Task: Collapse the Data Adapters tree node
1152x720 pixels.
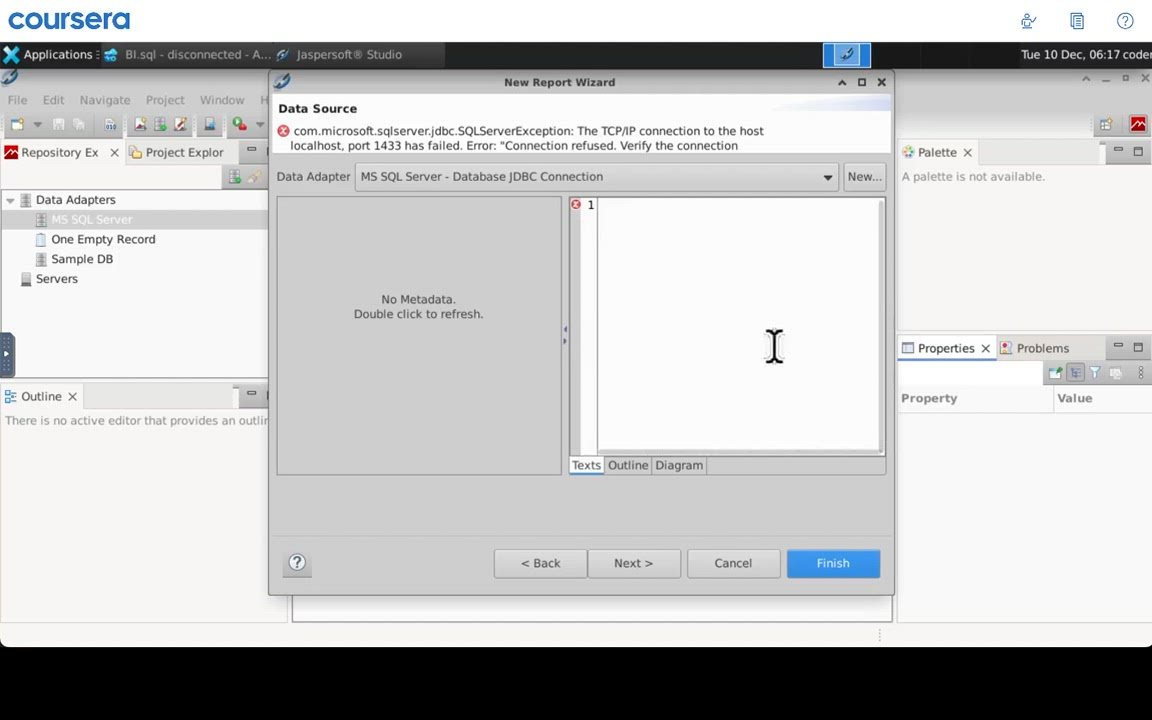Action: (x=10, y=200)
